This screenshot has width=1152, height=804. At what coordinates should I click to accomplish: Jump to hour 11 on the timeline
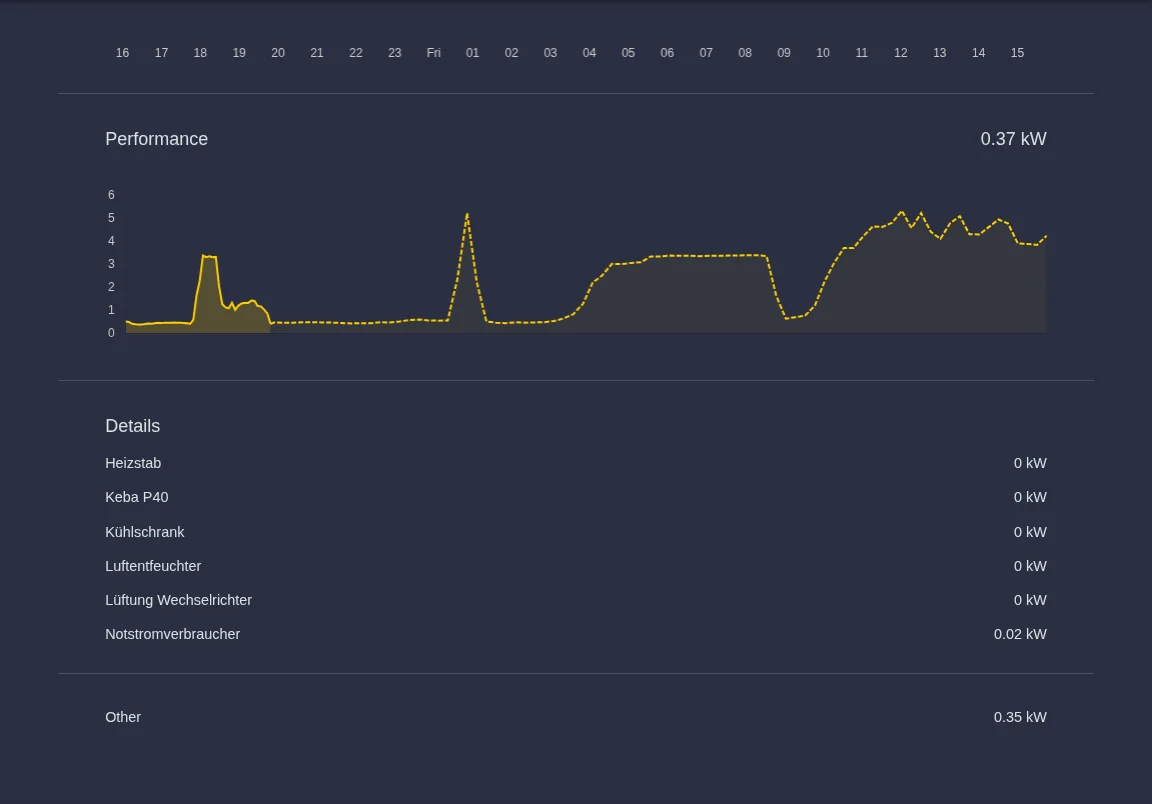(x=862, y=53)
